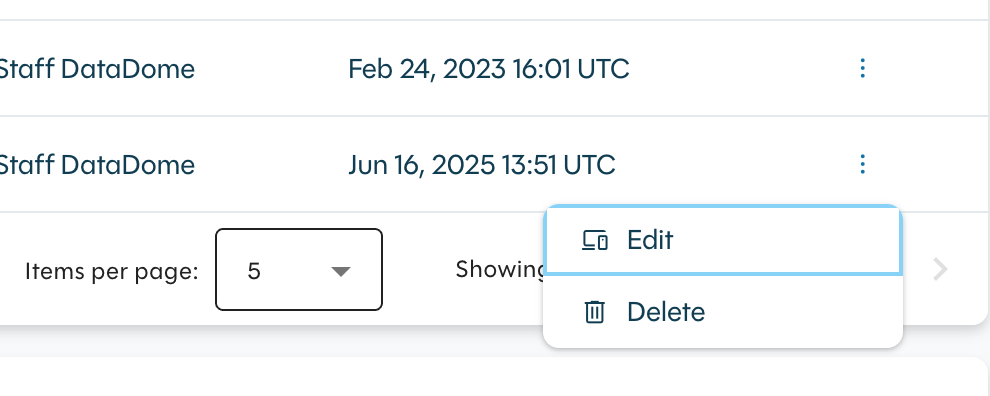Image resolution: width=990 pixels, height=396 pixels.
Task: Open the three-dot menu on Feb 24, 2023 row
Action: 862,68
